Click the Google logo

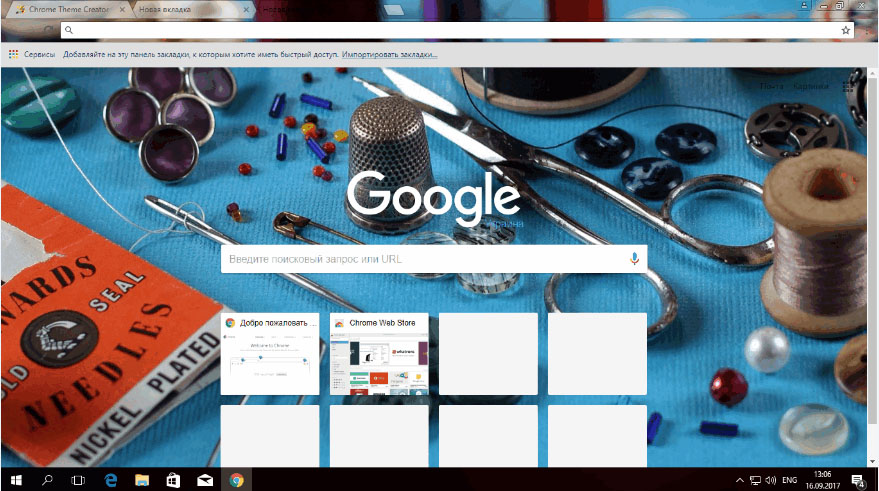433,198
